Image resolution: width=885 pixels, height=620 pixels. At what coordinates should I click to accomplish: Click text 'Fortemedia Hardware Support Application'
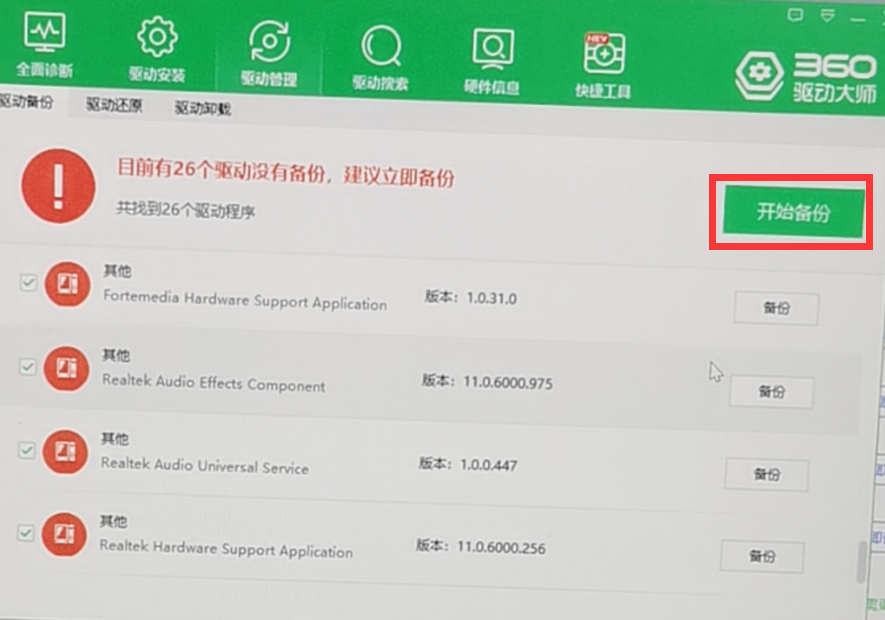tap(245, 300)
